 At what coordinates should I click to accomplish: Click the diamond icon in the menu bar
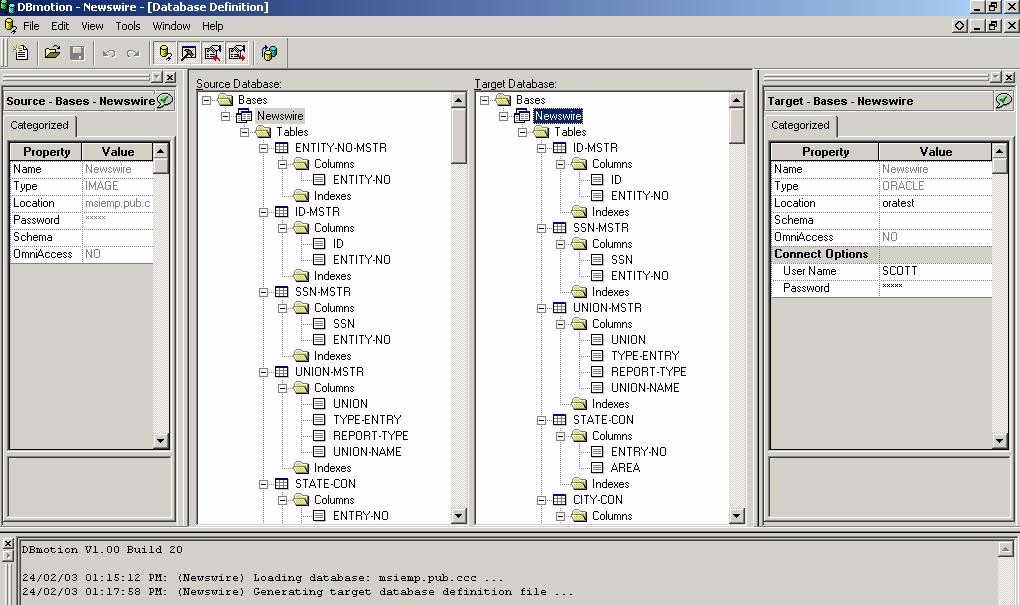pyautogui.click(x=960, y=26)
